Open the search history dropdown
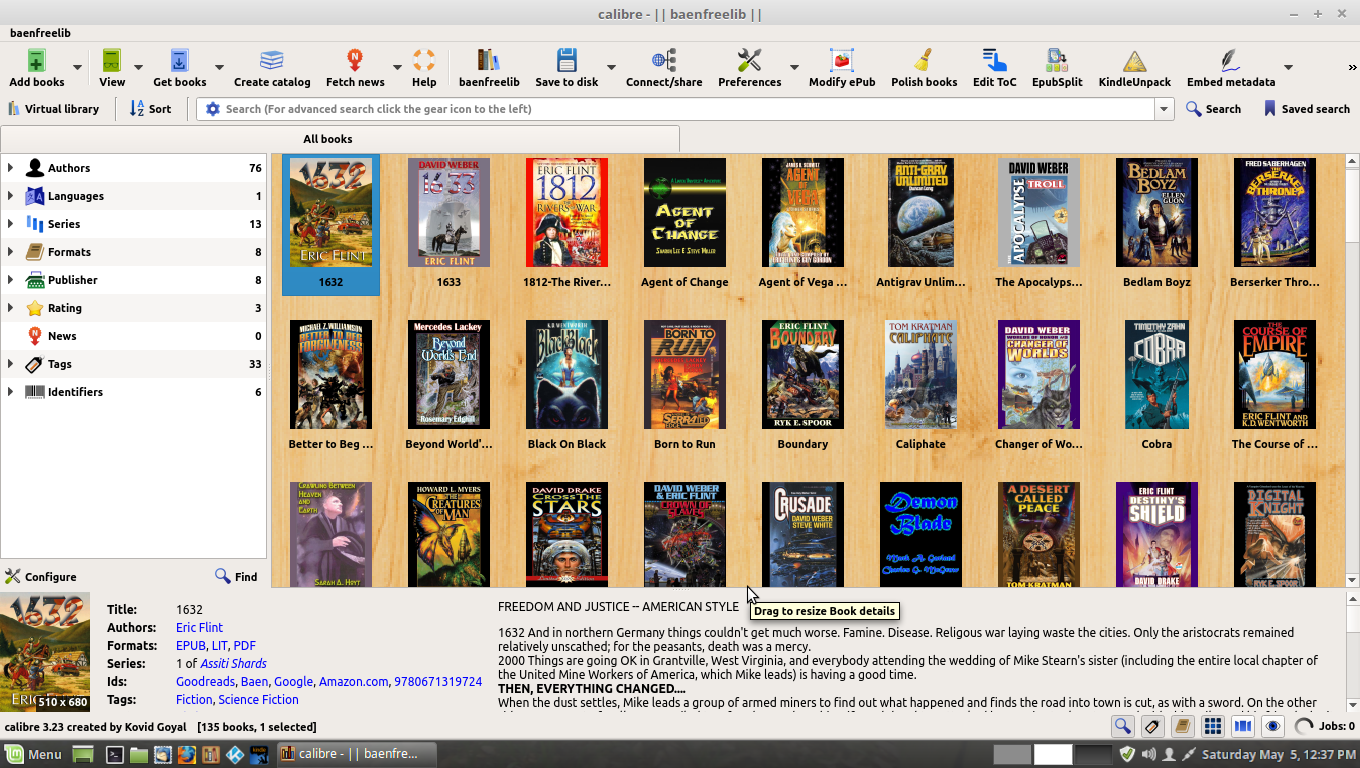 [1164, 109]
